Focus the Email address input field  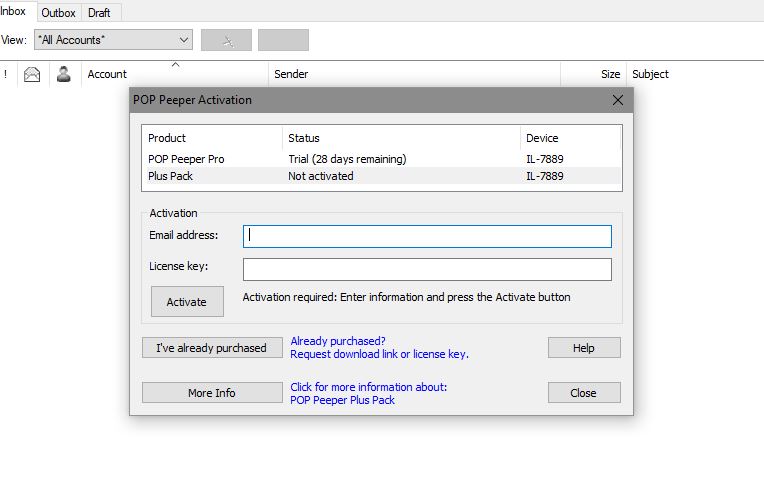(x=427, y=236)
